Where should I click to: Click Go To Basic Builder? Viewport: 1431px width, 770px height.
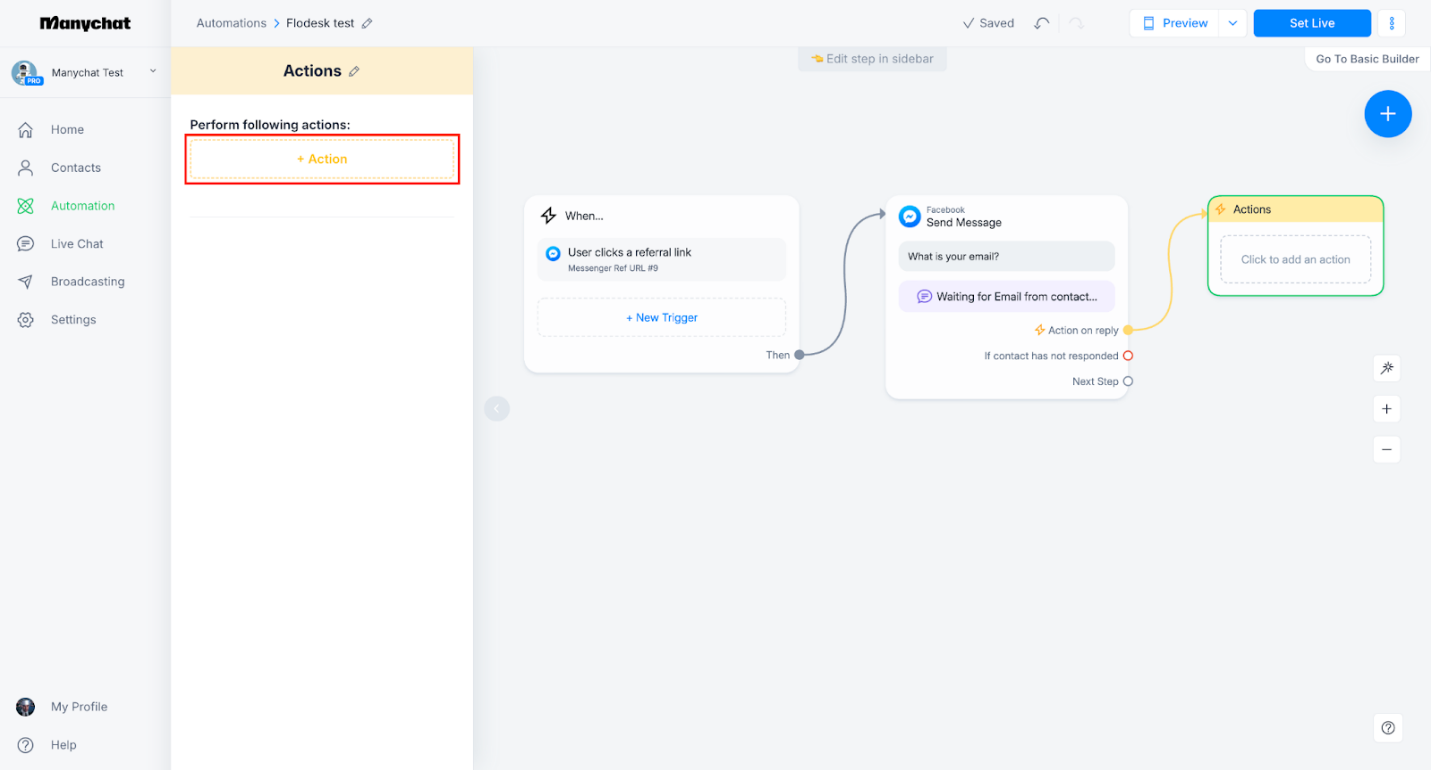1367,59
